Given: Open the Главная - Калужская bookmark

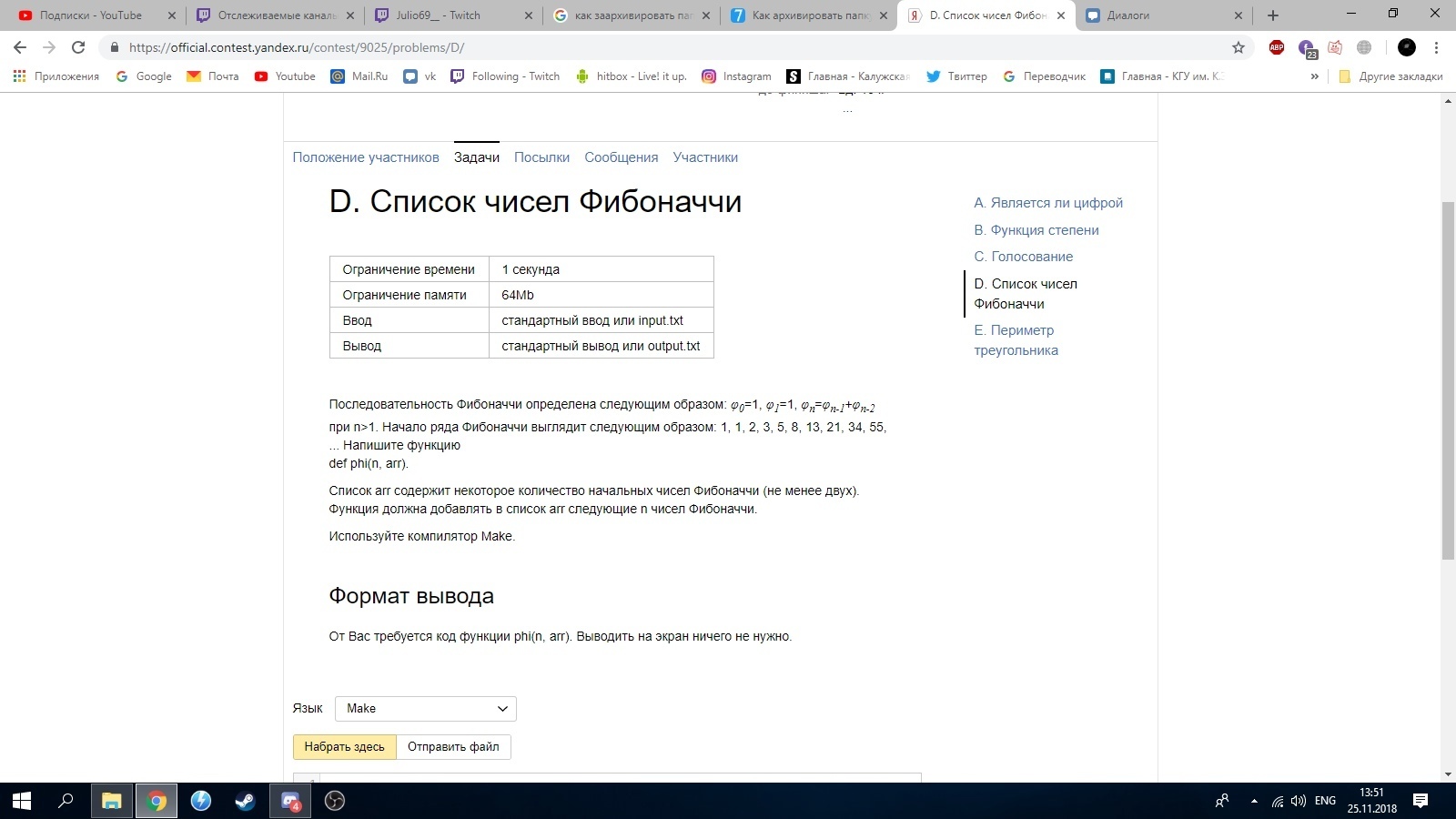Looking at the screenshot, I should click(x=848, y=76).
